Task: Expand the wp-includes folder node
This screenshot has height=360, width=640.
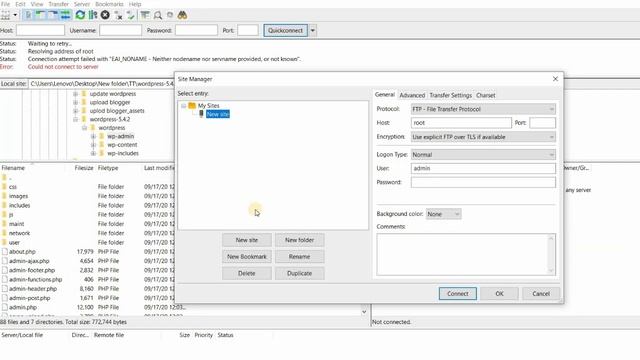Action: 93,153
